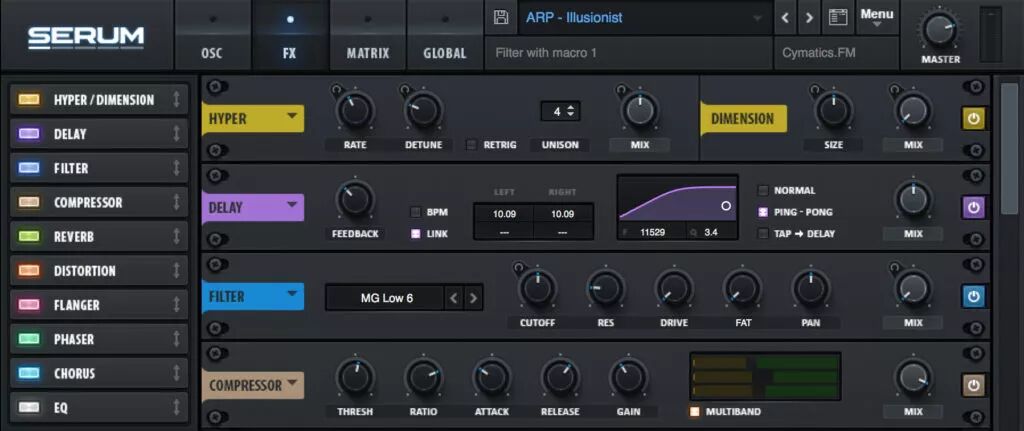
Task: Click the Phaser rack color icon
Action: tap(29, 339)
